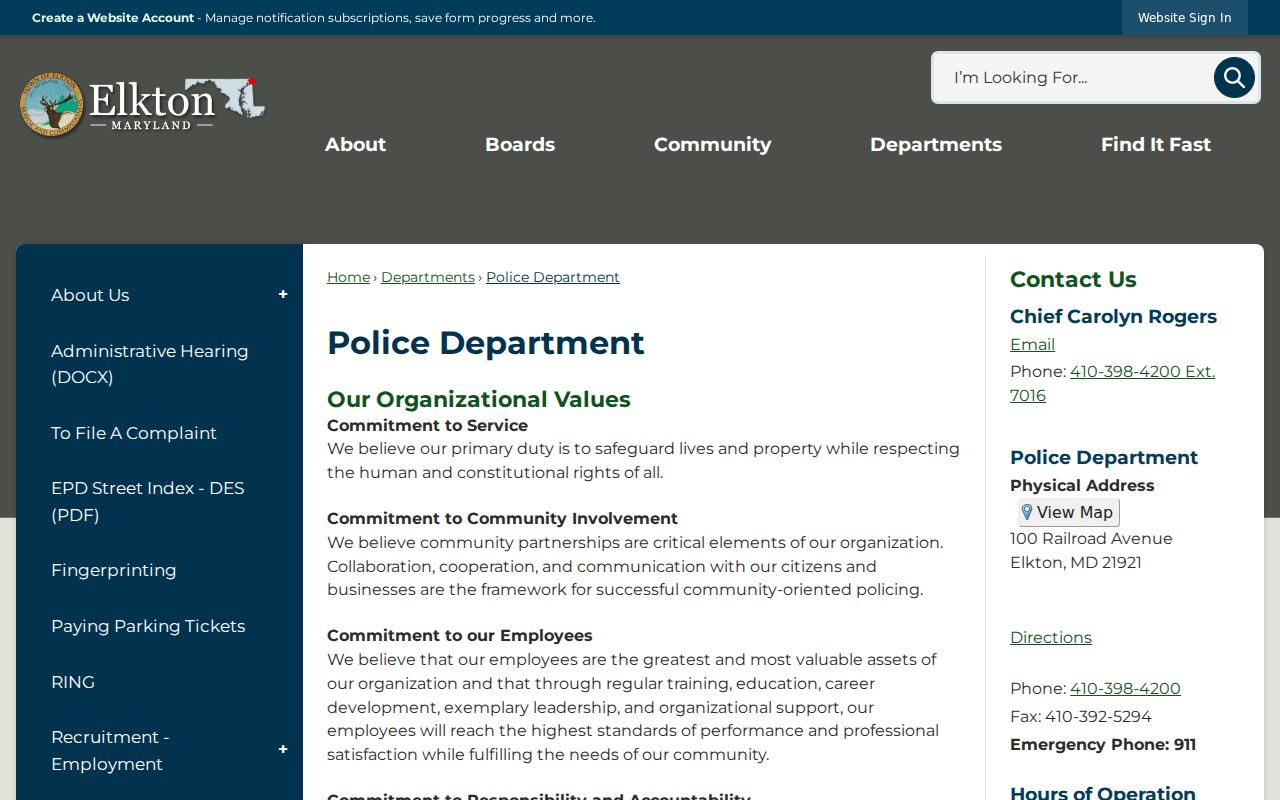Open the Community menu
Screen dimensions: 1280x800
tap(712, 144)
